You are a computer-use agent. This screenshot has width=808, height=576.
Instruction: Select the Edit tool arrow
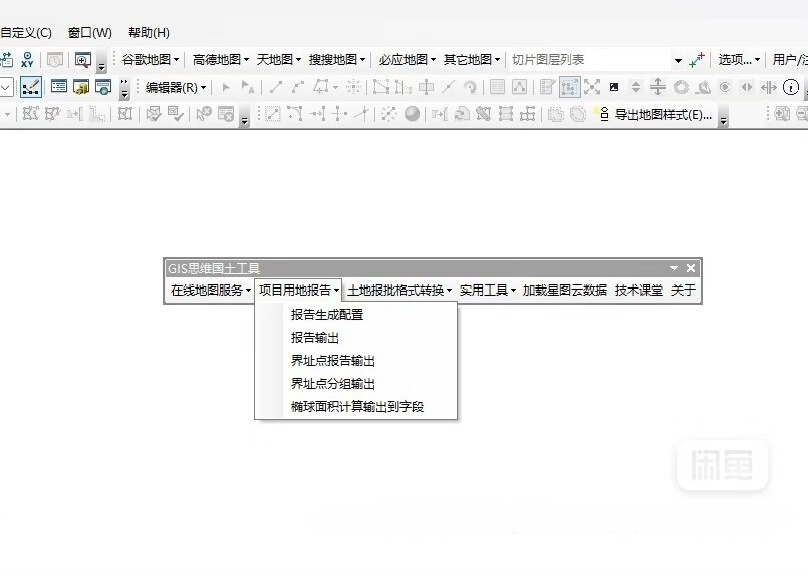226,88
